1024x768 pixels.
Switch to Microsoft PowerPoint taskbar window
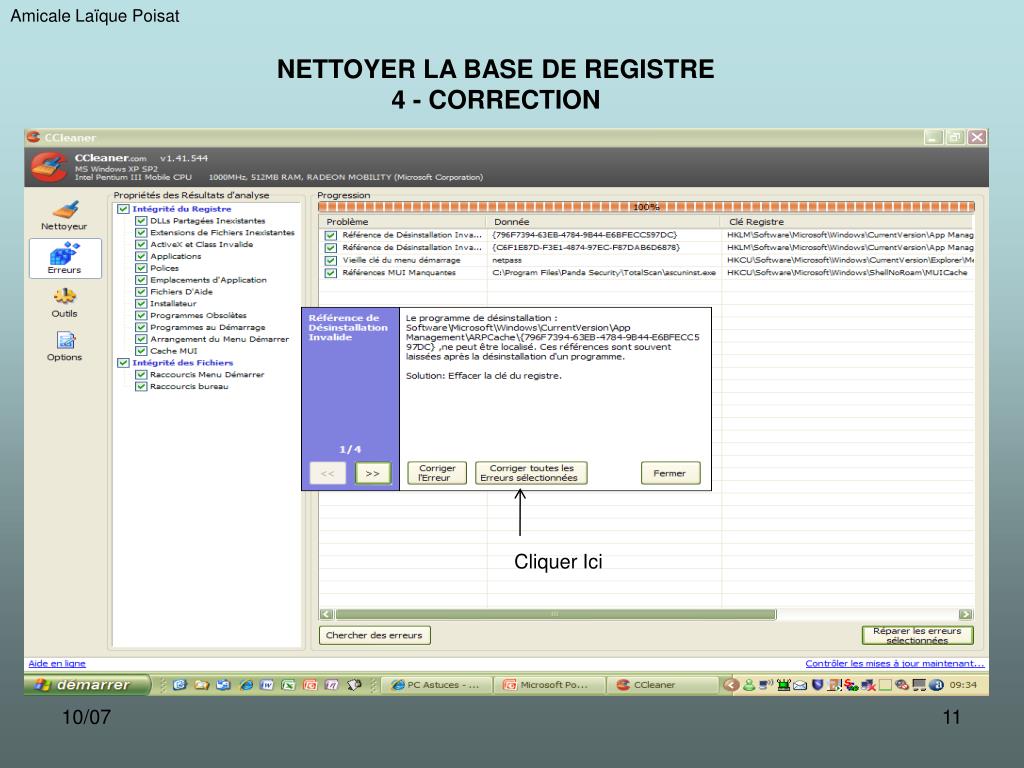click(x=550, y=684)
